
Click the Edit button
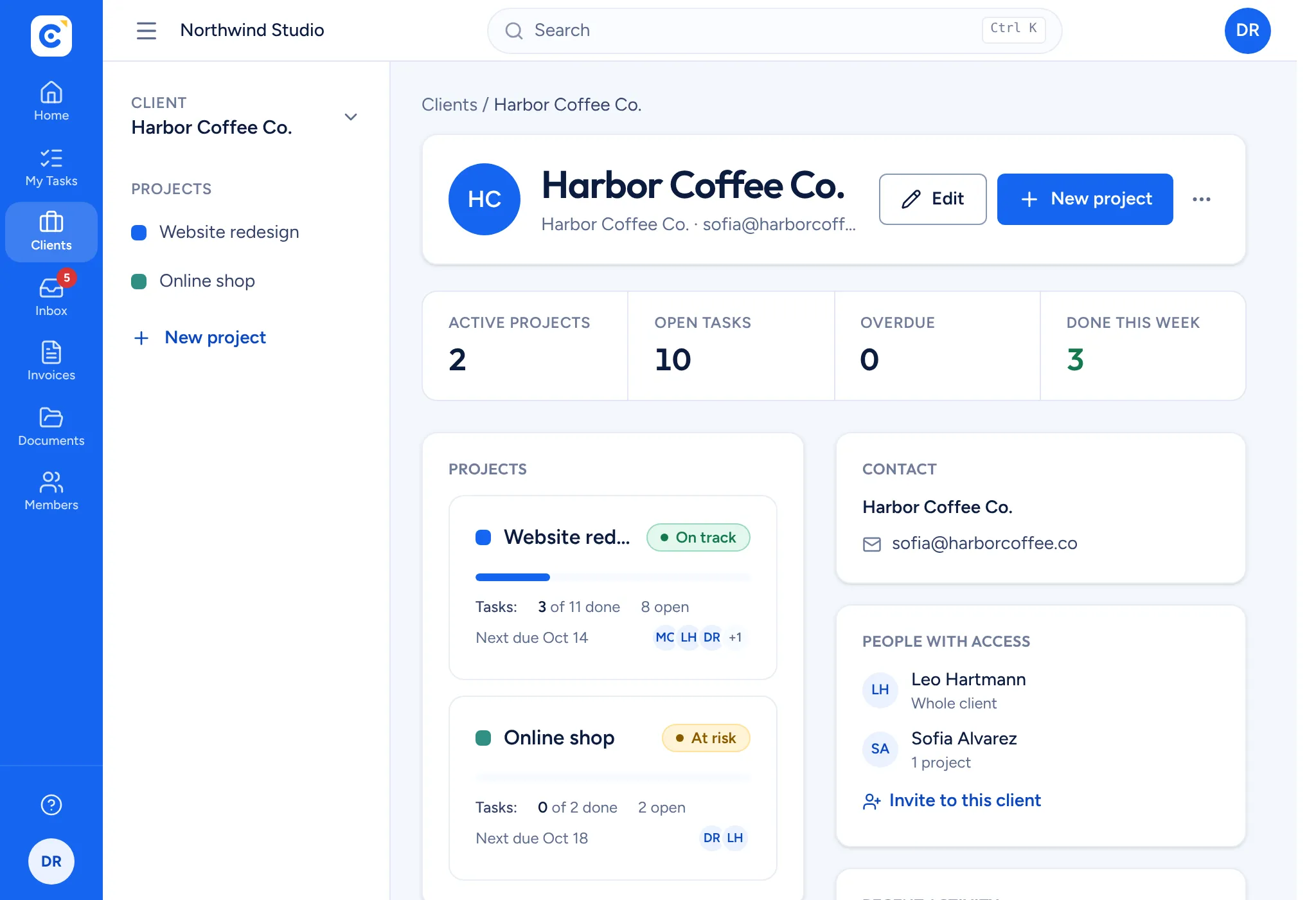932,199
